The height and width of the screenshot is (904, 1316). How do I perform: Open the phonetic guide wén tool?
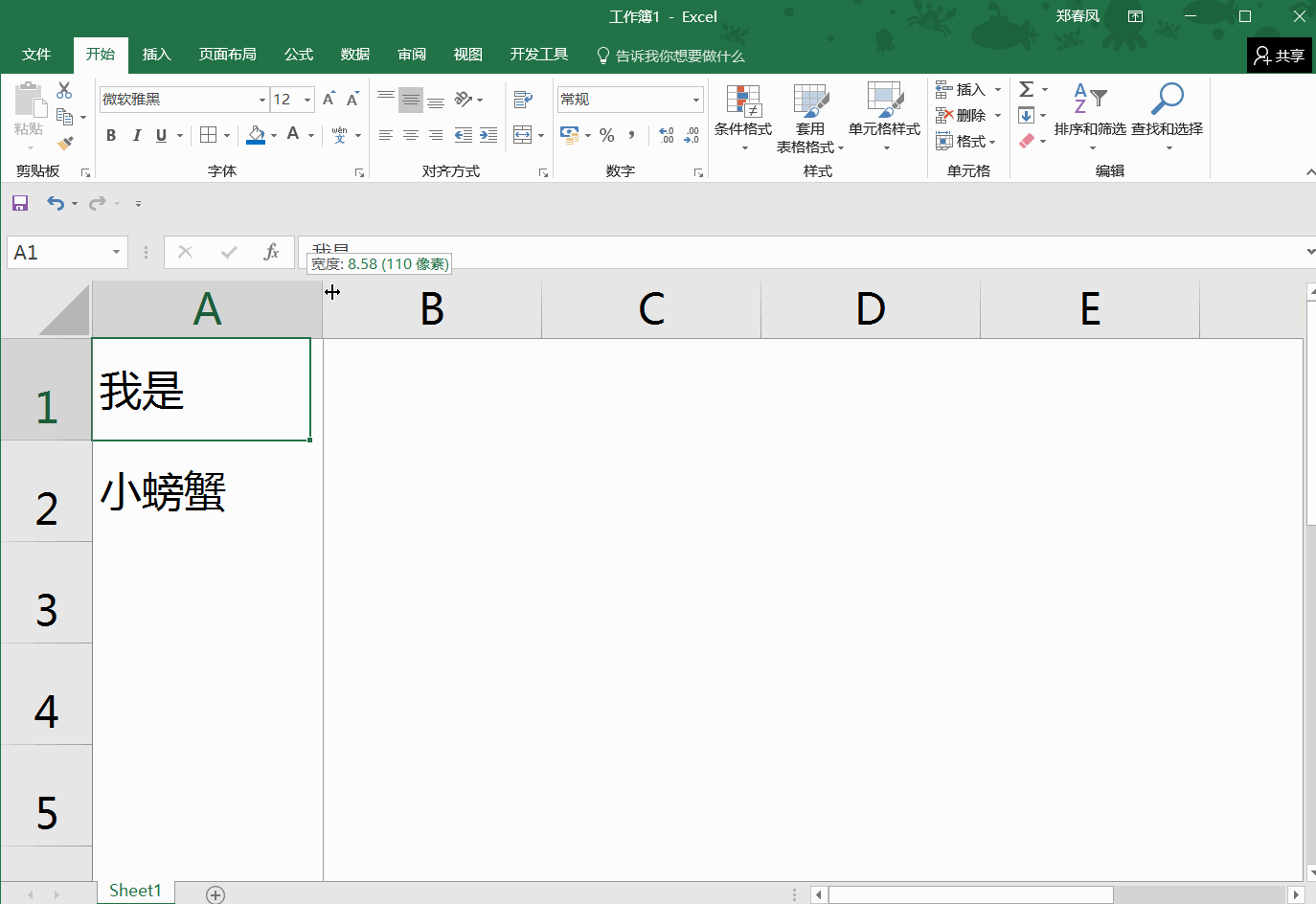339,135
